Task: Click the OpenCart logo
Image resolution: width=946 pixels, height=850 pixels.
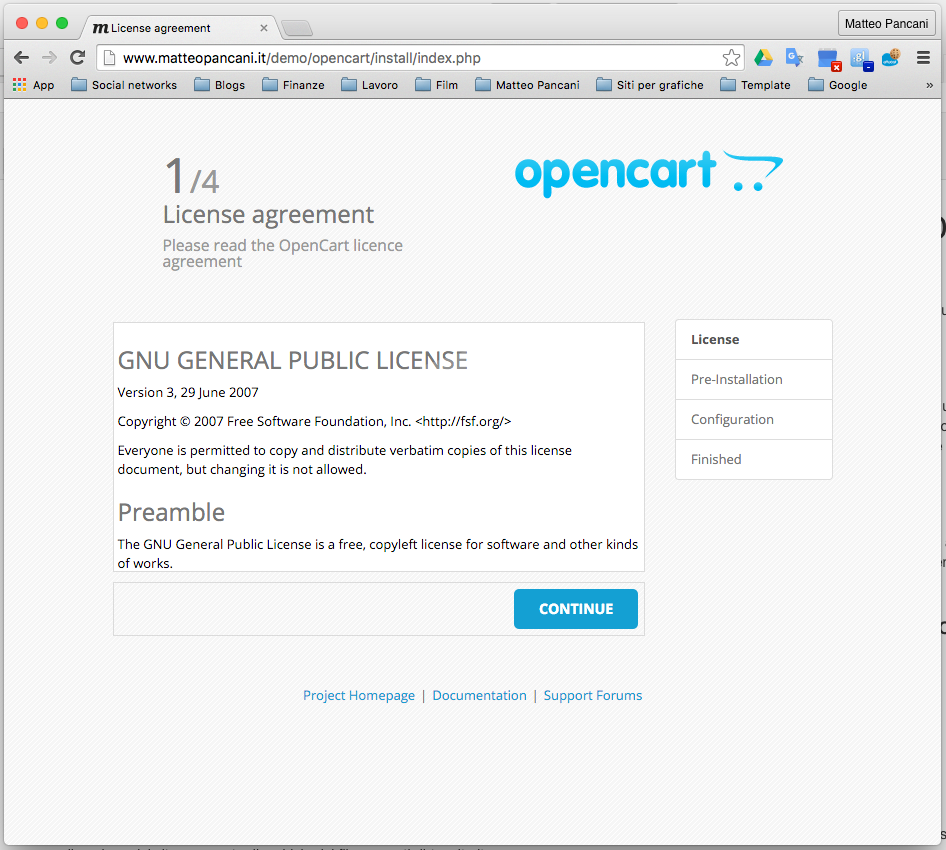Action: (x=649, y=173)
